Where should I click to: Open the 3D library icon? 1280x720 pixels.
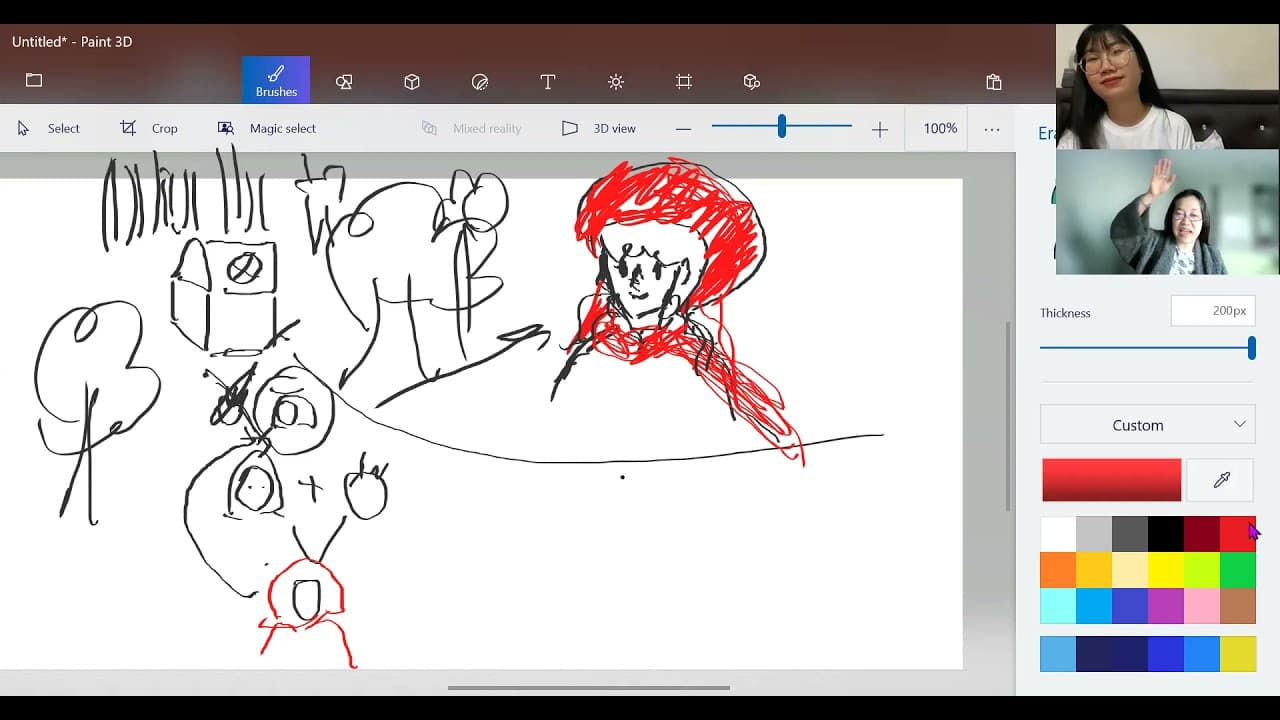coord(752,82)
